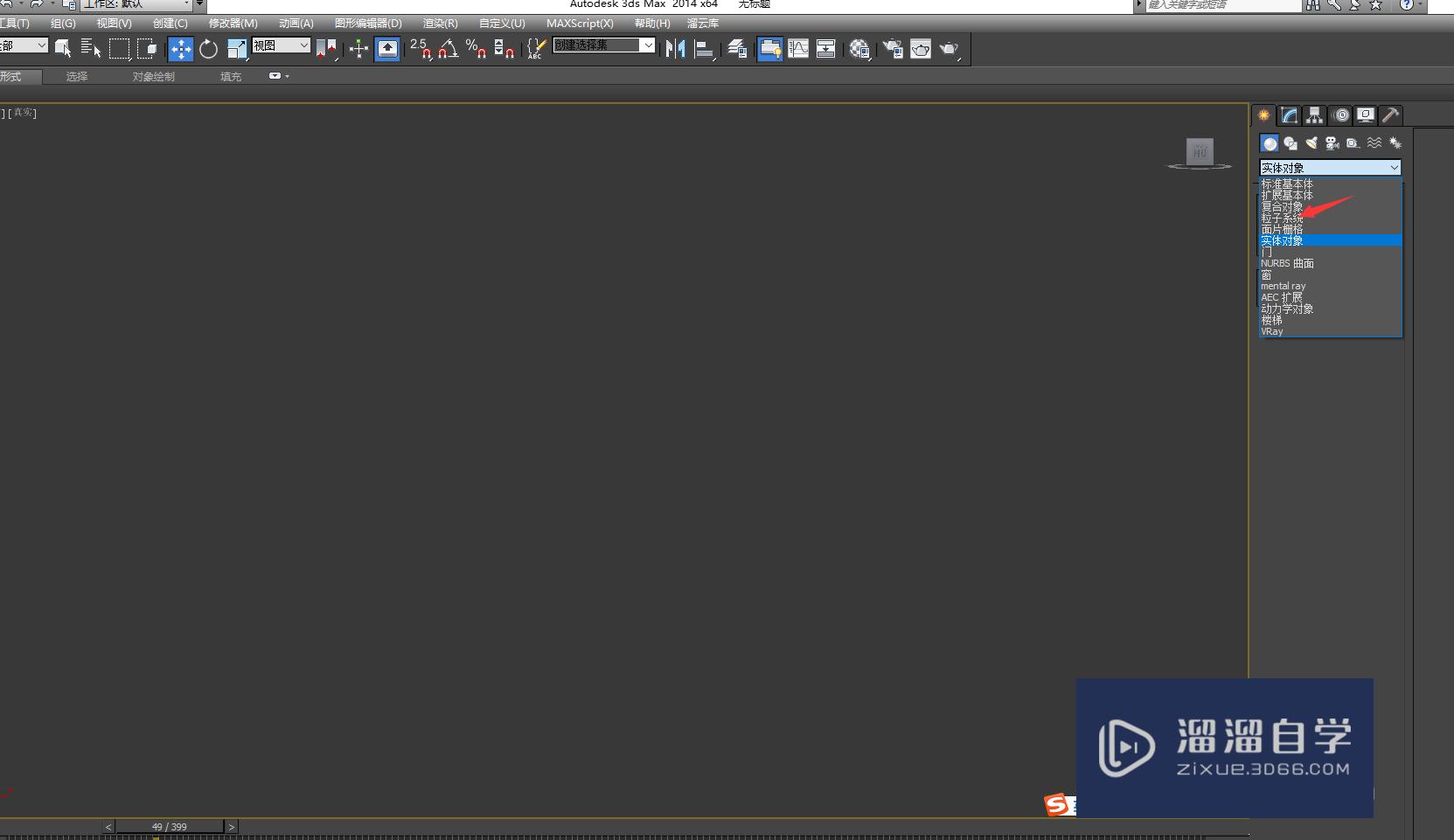Image resolution: width=1454 pixels, height=840 pixels.
Task: Open the 创建(C) menu
Action: pos(170,24)
